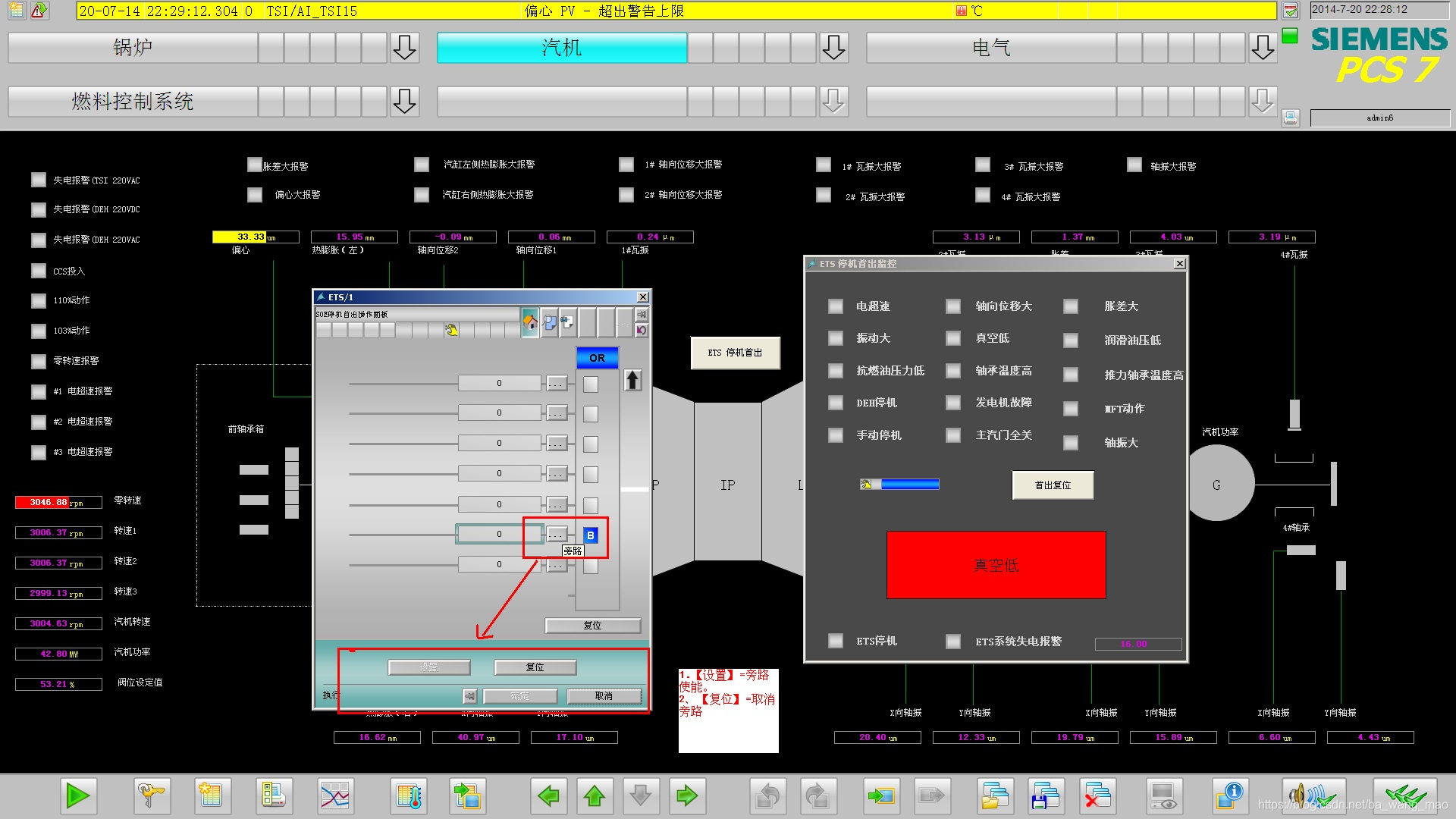Screen dimensions: 1456x819
Task: Switch to the 燃料控制系统 area tab
Action: tap(133, 101)
